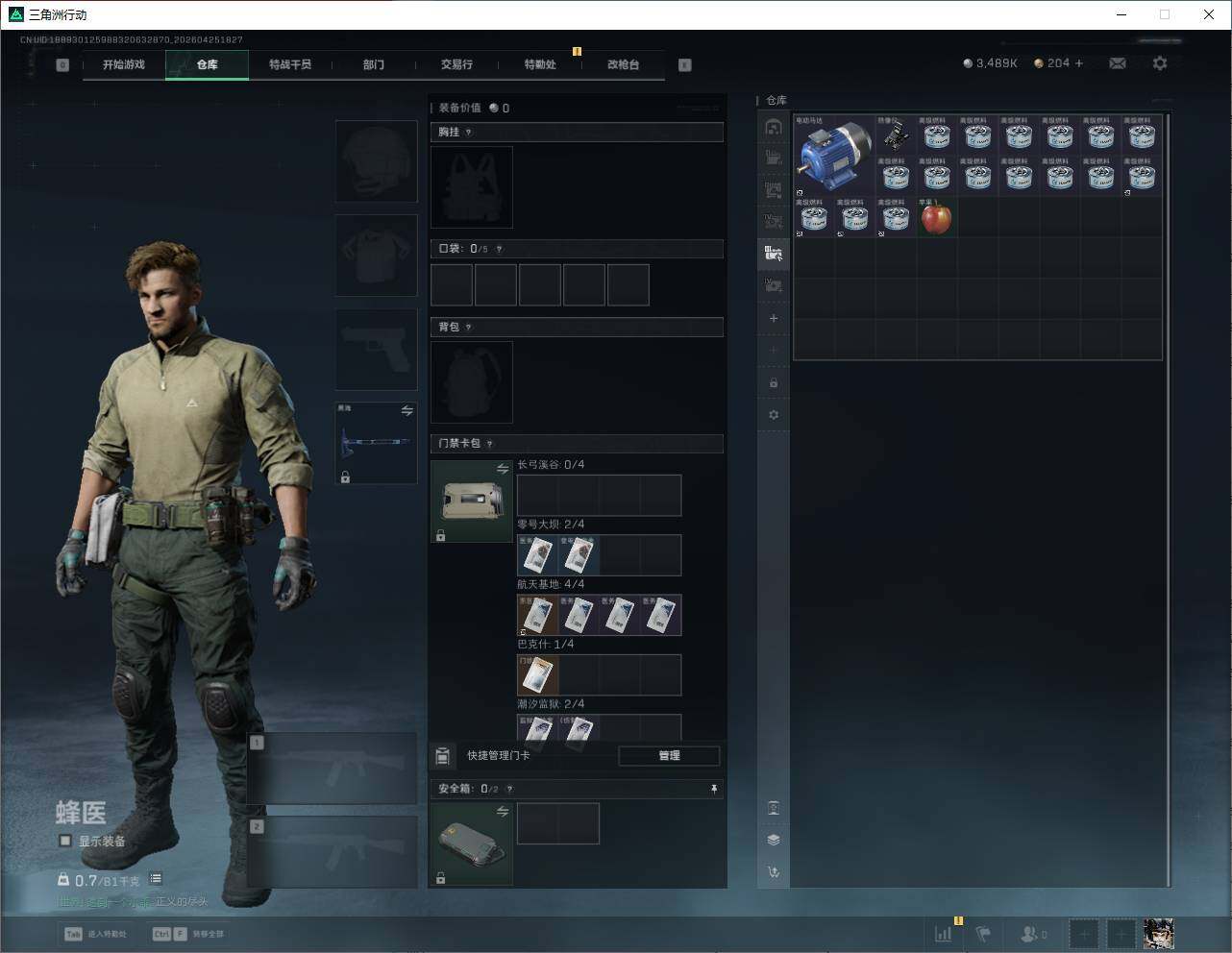Click the Tab 进入特勤处 shortcut button
The image size is (1232, 953).
(95, 934)
